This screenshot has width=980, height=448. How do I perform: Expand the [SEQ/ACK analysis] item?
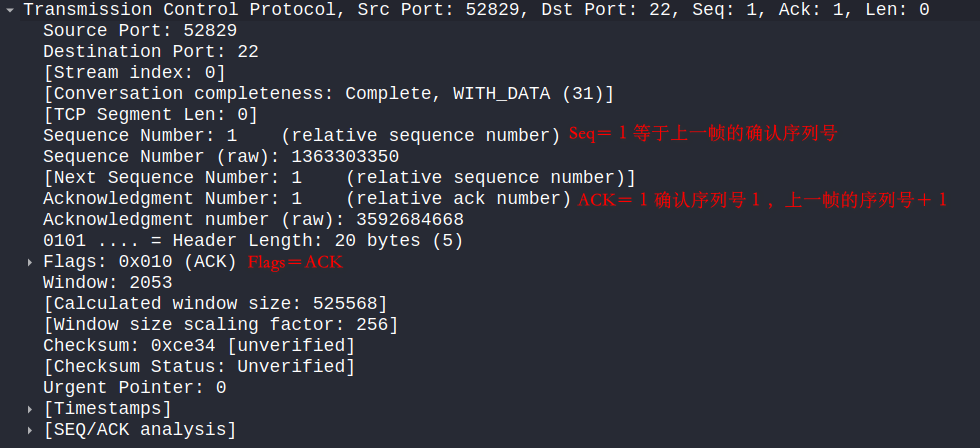coord(29,431)
